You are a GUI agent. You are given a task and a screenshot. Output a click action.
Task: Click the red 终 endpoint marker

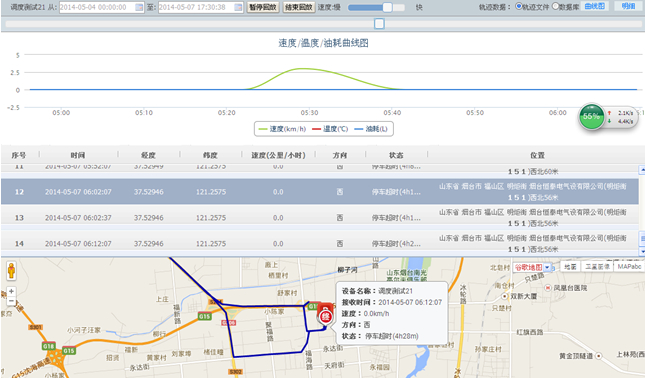pos(325,317)
